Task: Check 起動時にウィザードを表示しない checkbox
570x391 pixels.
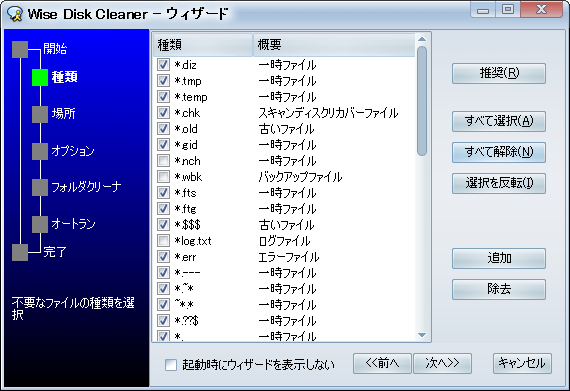Action: [171, 364]
